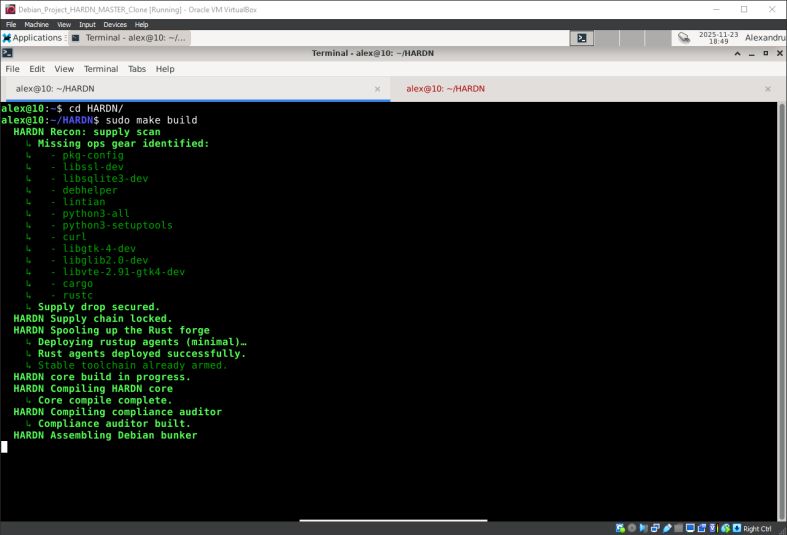Screen dimensions: 787x535
Task: Click the 'libsqlite3-dev' package line
Action: click(105, 178)
